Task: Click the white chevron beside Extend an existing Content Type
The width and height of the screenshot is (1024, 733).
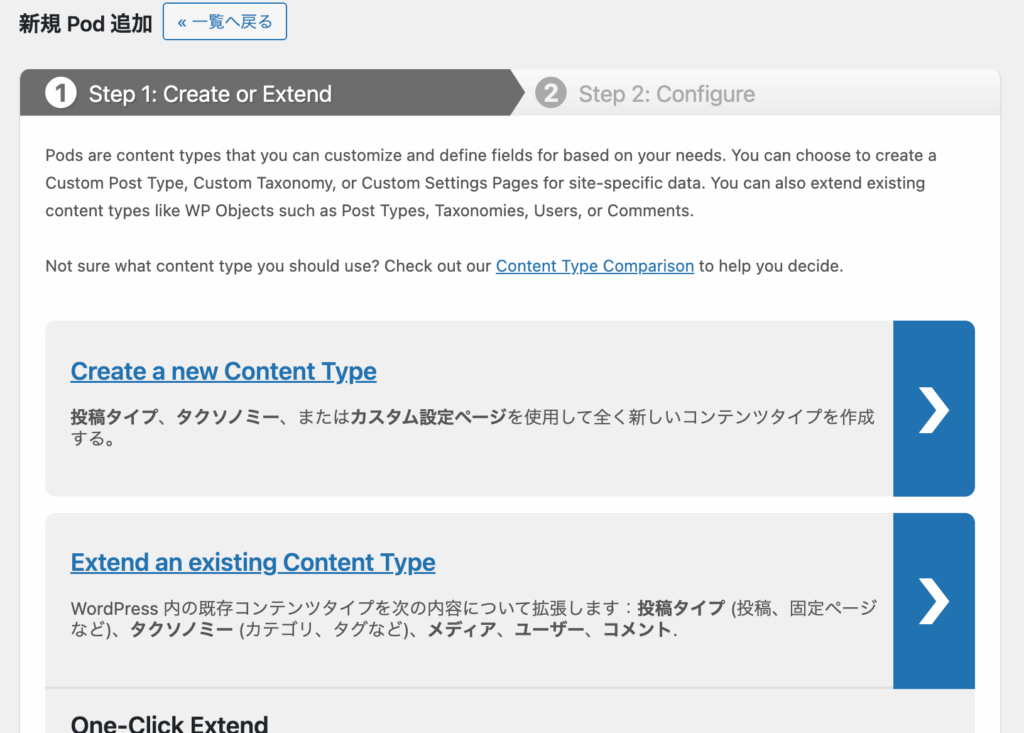Action: click(x=933, y=601)
